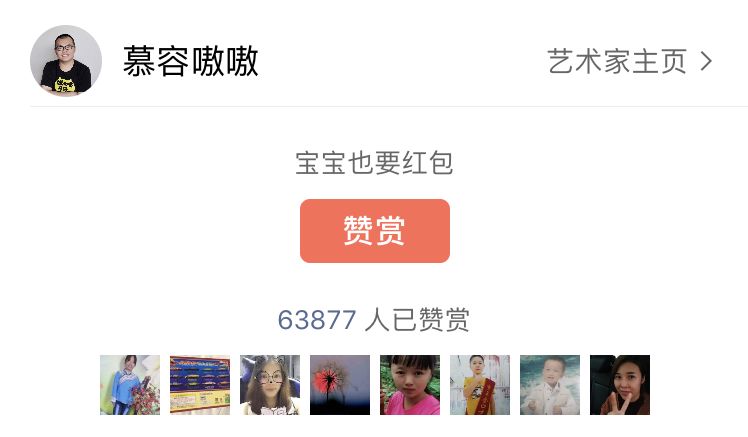Image resolution: width=748 pixels, height=437 pixels.
Task: Click the chevron arrow beside 艺术家主页
Action: tap(706, 62)
